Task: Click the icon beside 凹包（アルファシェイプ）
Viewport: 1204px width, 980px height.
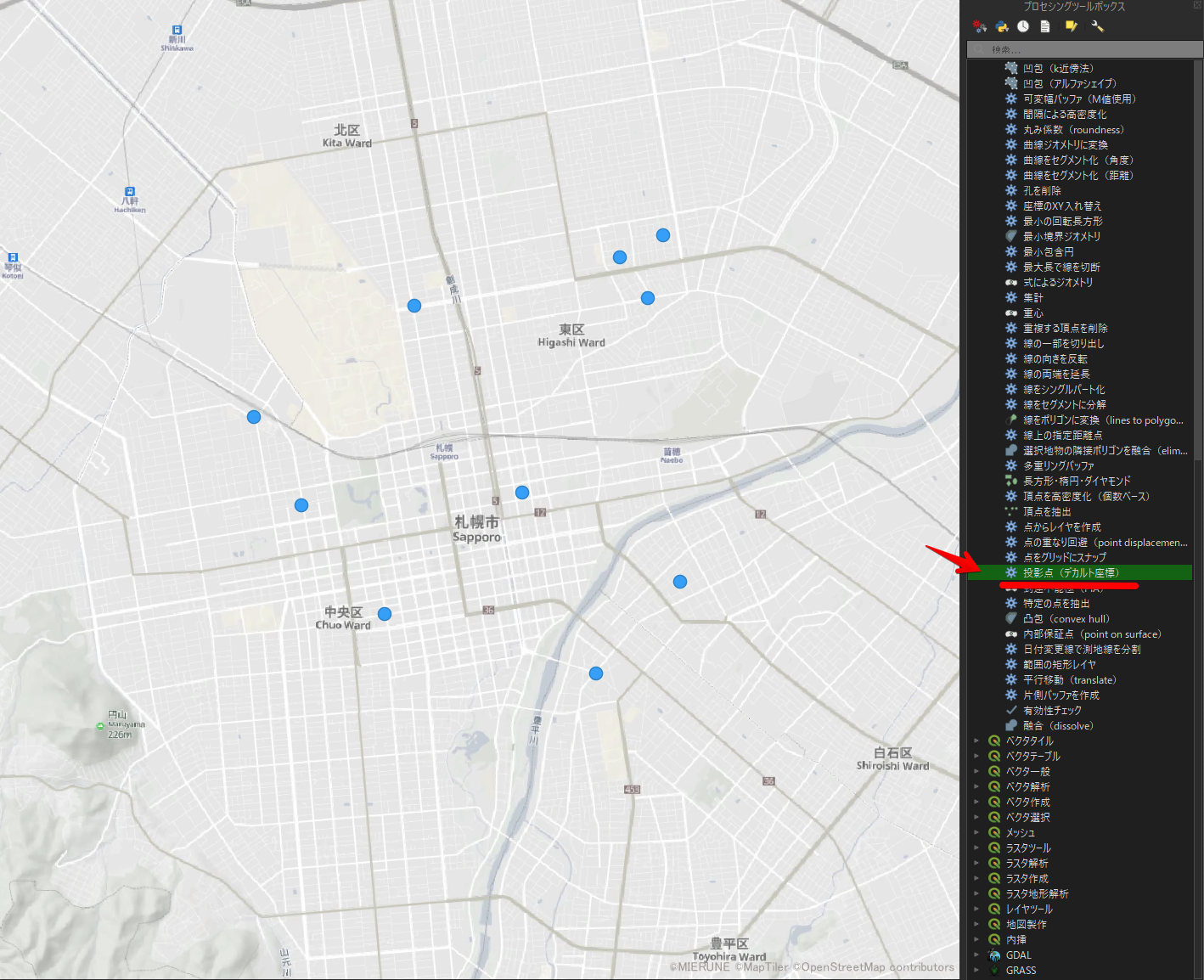Action: tap(1011, 83)
